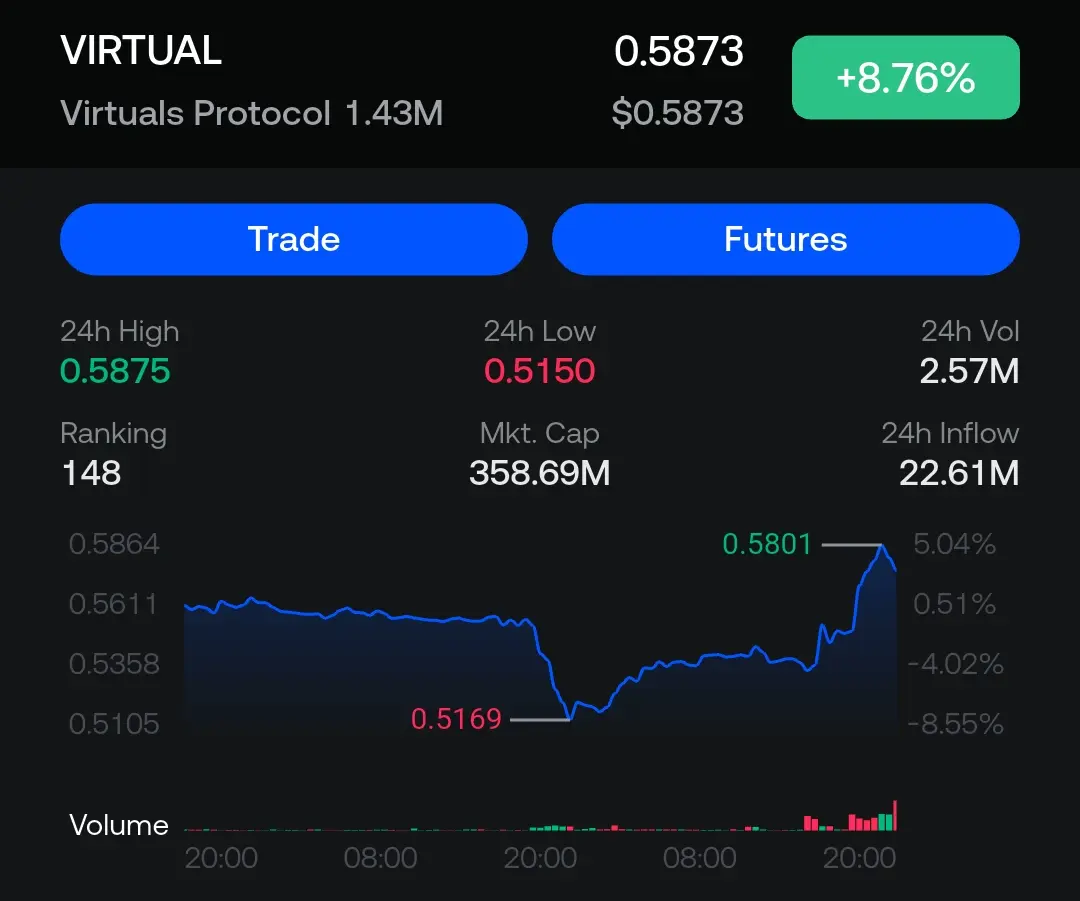Click the -8.55% percent axis label
The width and height of the screenshot is (1080, 901).
pyautogui.click(x=956, y=724)
